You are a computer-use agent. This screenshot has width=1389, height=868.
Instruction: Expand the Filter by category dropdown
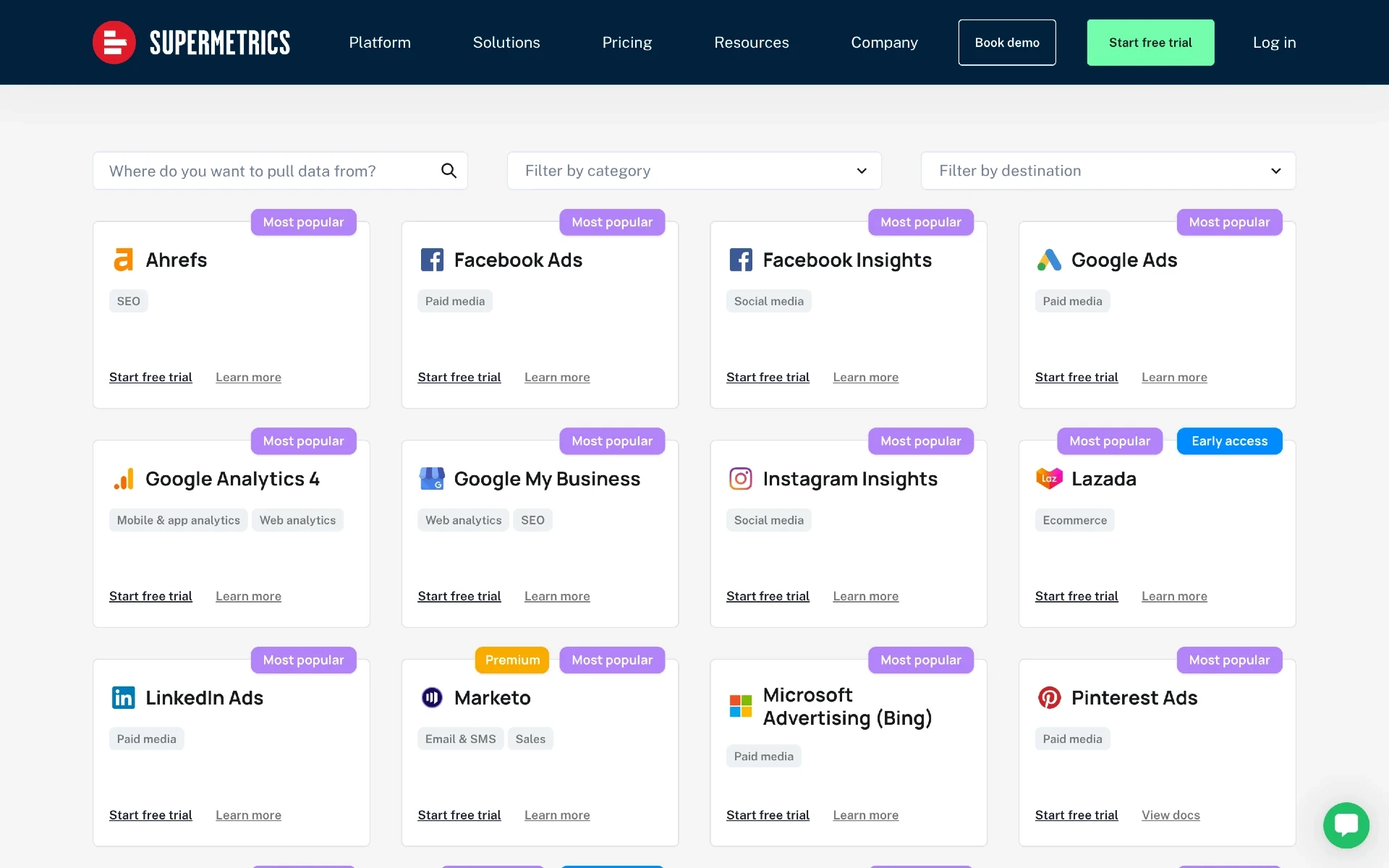point(694,171)
